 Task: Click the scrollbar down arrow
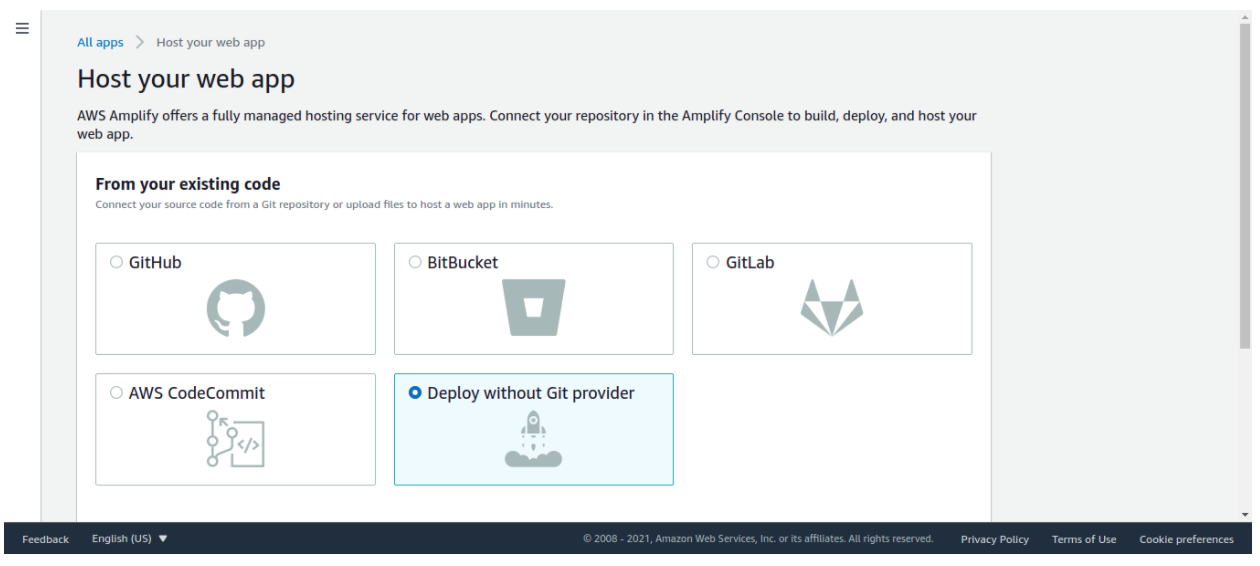pyautogui.click(x=1245, y=515)
